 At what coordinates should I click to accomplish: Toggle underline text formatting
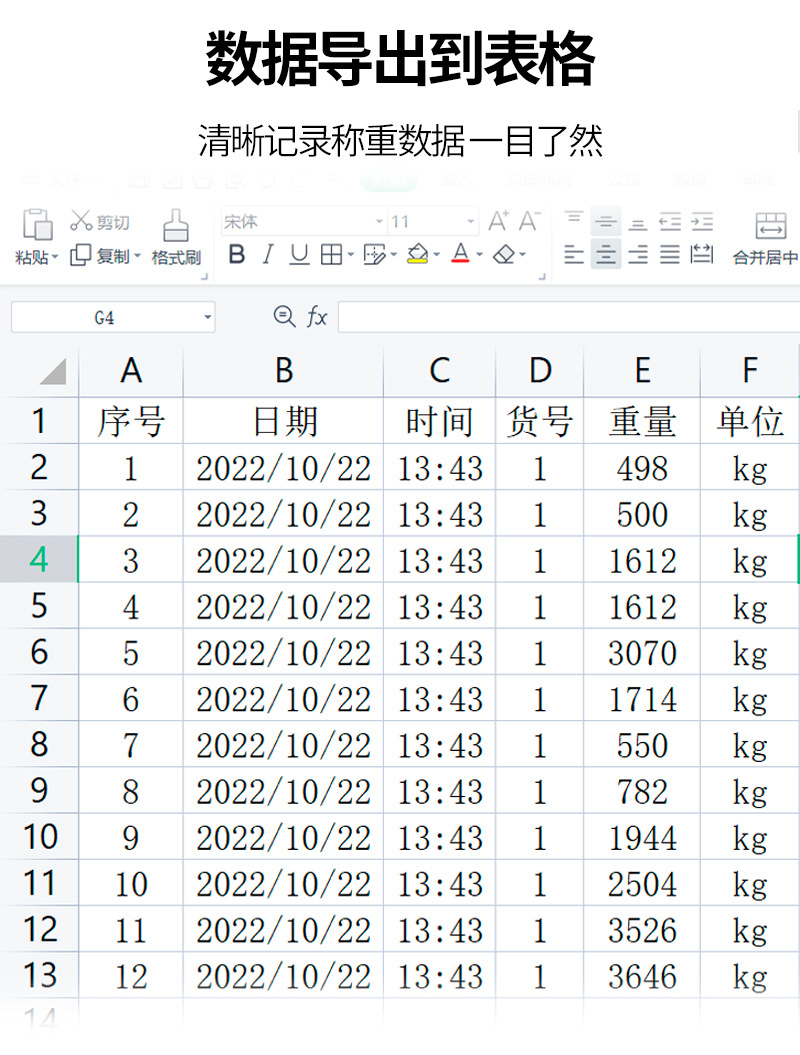tap(299, 254)
